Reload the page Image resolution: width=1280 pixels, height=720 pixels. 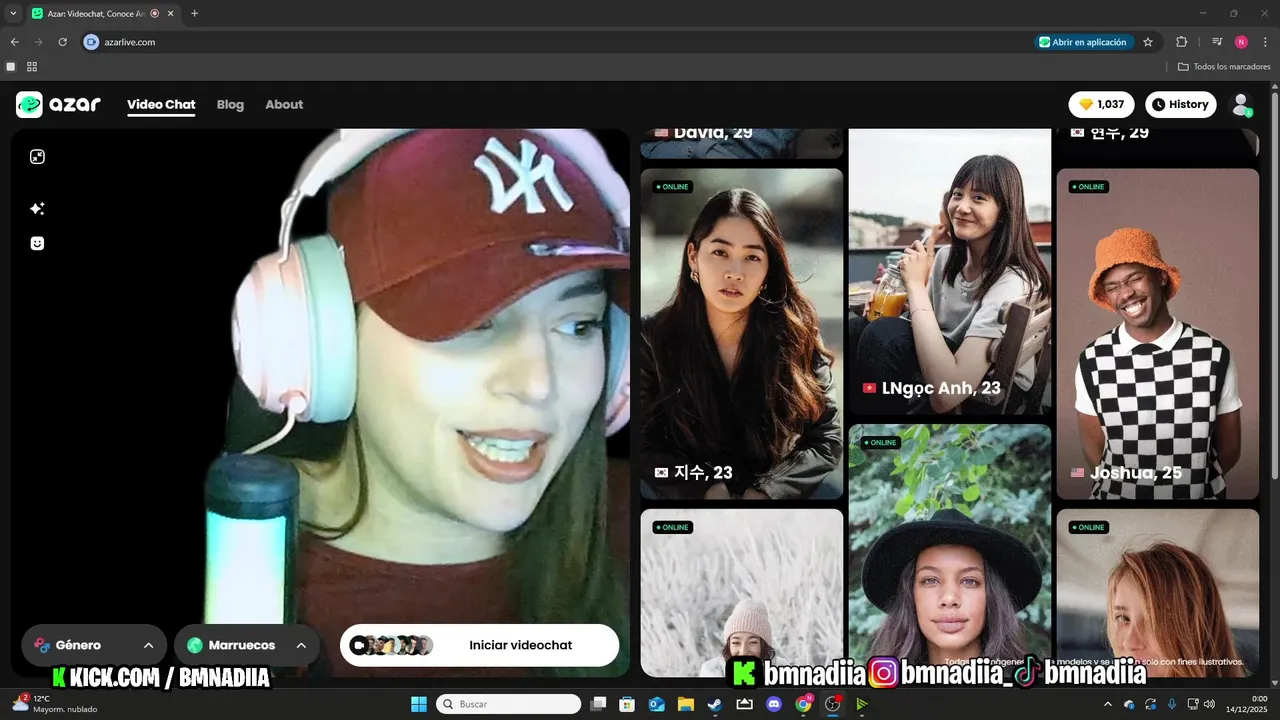point(62,42)
